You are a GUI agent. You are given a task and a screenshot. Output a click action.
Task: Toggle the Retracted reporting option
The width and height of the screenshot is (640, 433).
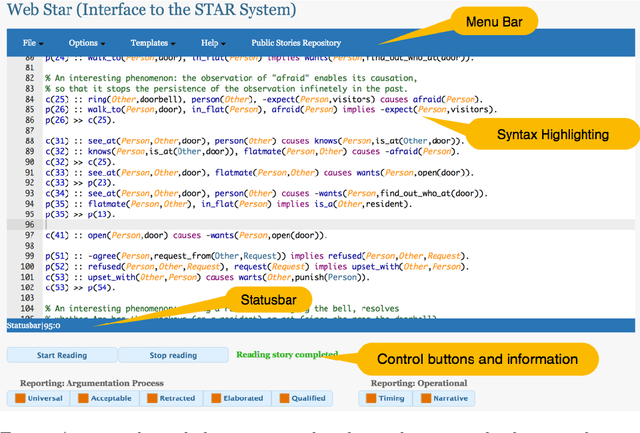[x=170, y=398]
